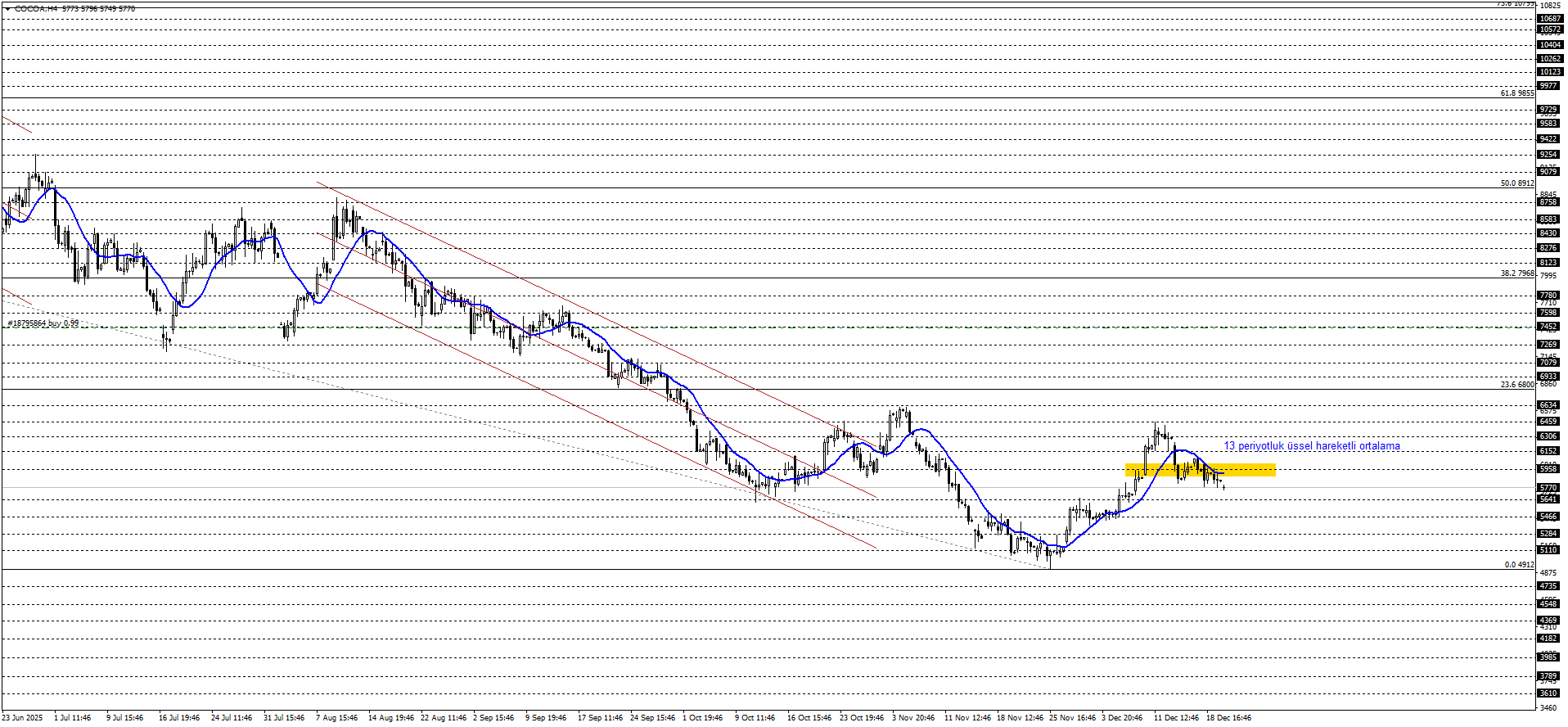This screenshot has height=727, width=1568.
Task: Click the '1 Oct 19:46' time axis label
Action: [x=704, y=718]
